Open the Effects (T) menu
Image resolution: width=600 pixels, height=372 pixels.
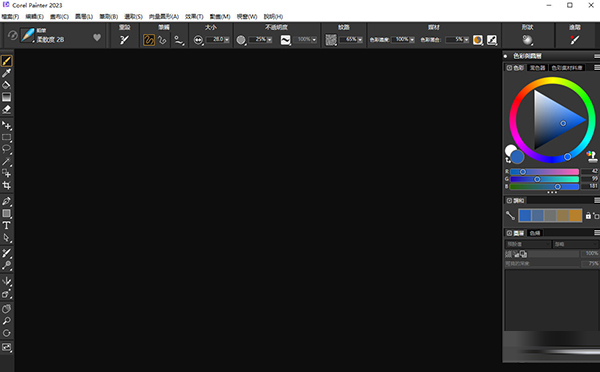tap(194, 16)
